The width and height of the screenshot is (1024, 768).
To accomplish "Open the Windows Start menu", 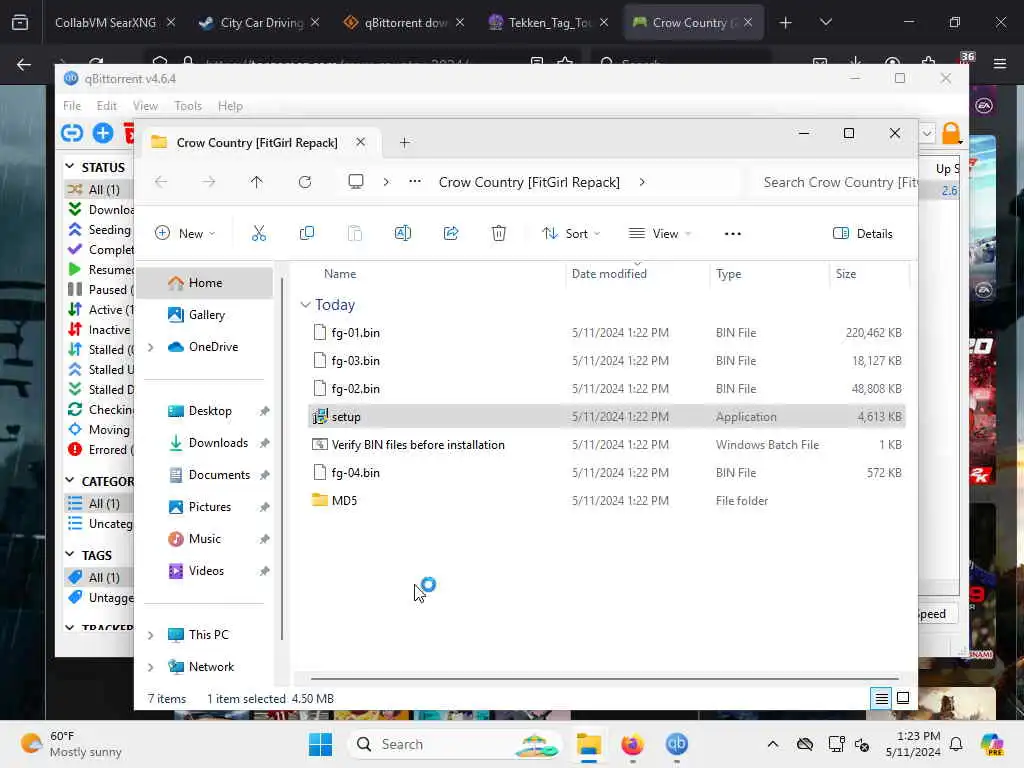I will pos(320,744).
